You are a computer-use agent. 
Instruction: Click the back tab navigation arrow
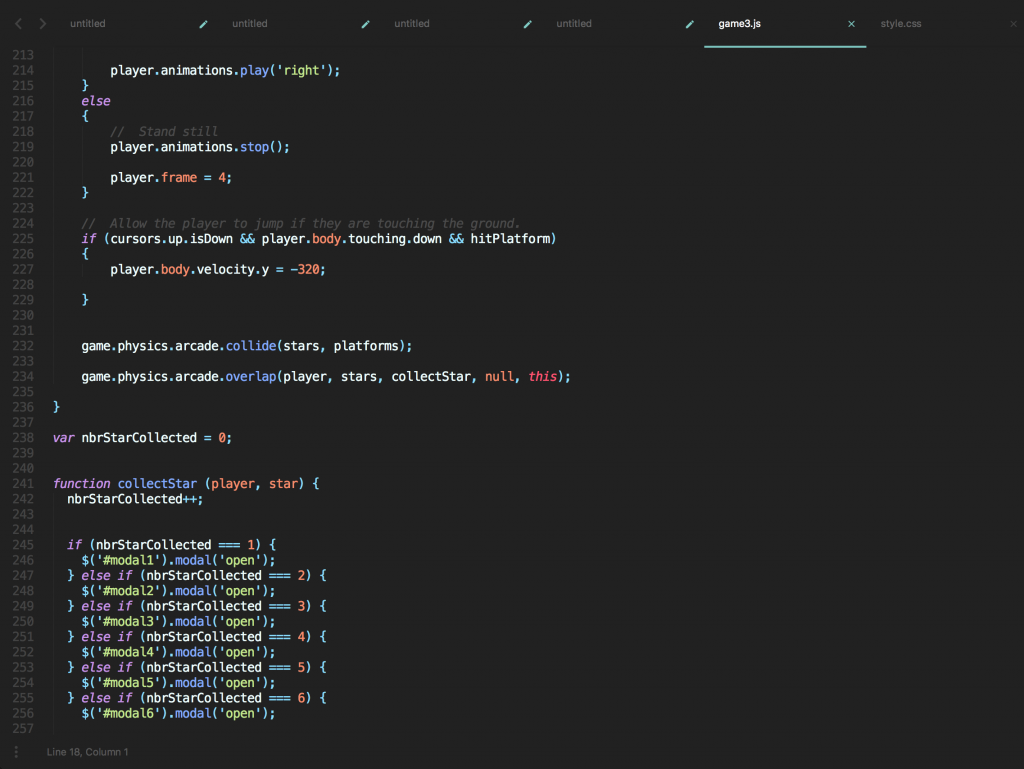(x=18, y=24)
